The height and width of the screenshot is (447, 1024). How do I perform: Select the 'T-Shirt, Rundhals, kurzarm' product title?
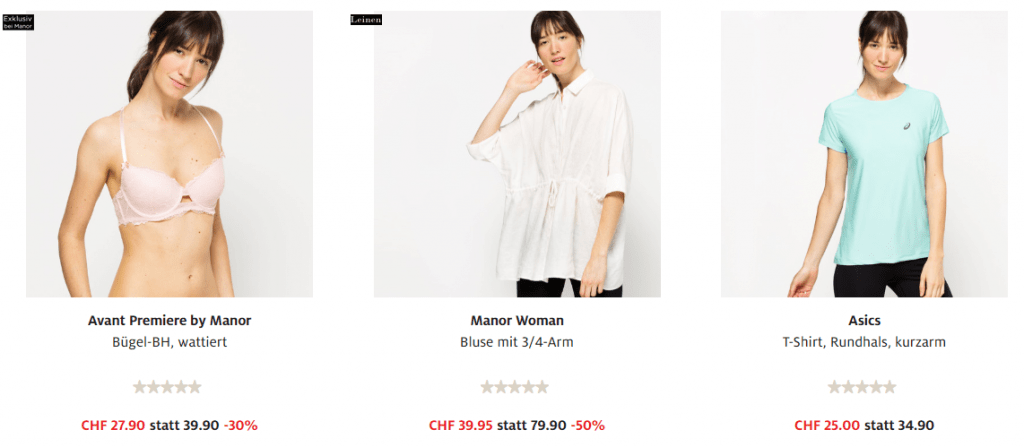coord(864,342)
